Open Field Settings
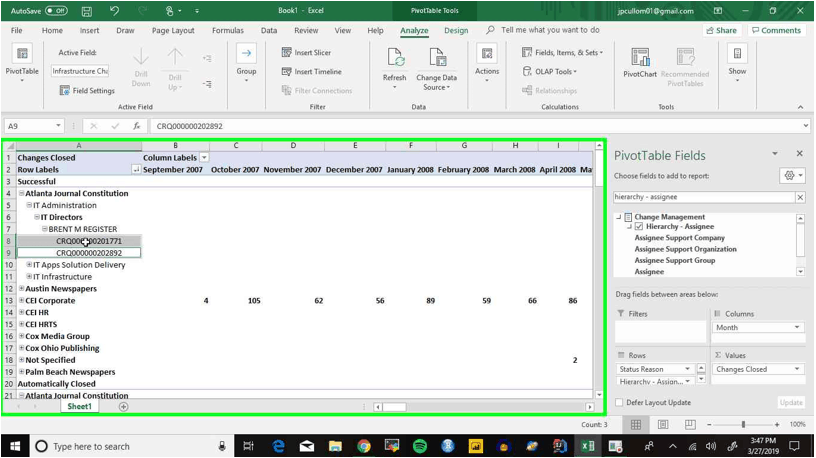The height and width of the screenshot is (458, 816). click(x=87, y=91)
